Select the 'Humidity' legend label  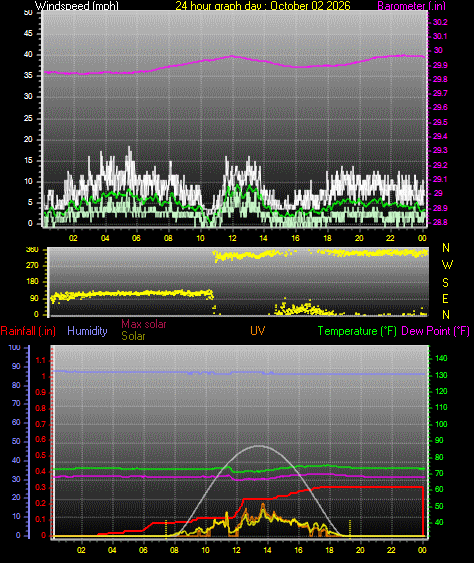[x=87, y=331]
